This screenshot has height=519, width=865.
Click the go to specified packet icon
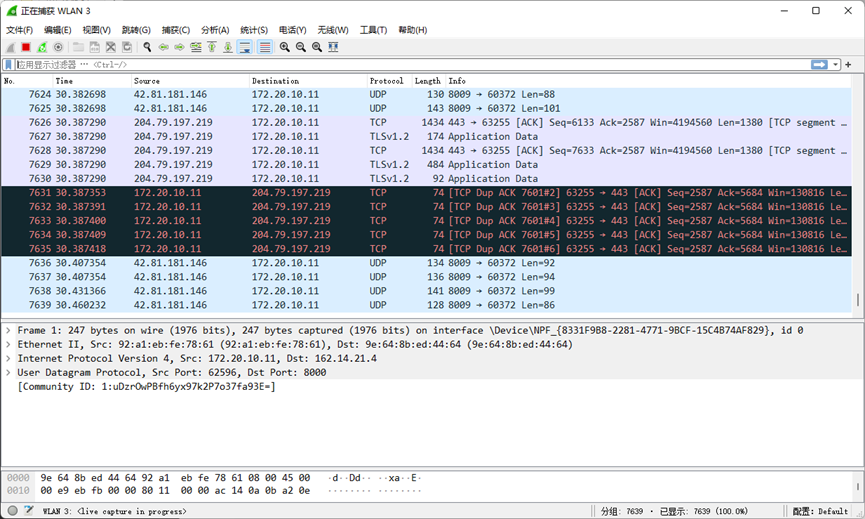click(x=196, y=47)
